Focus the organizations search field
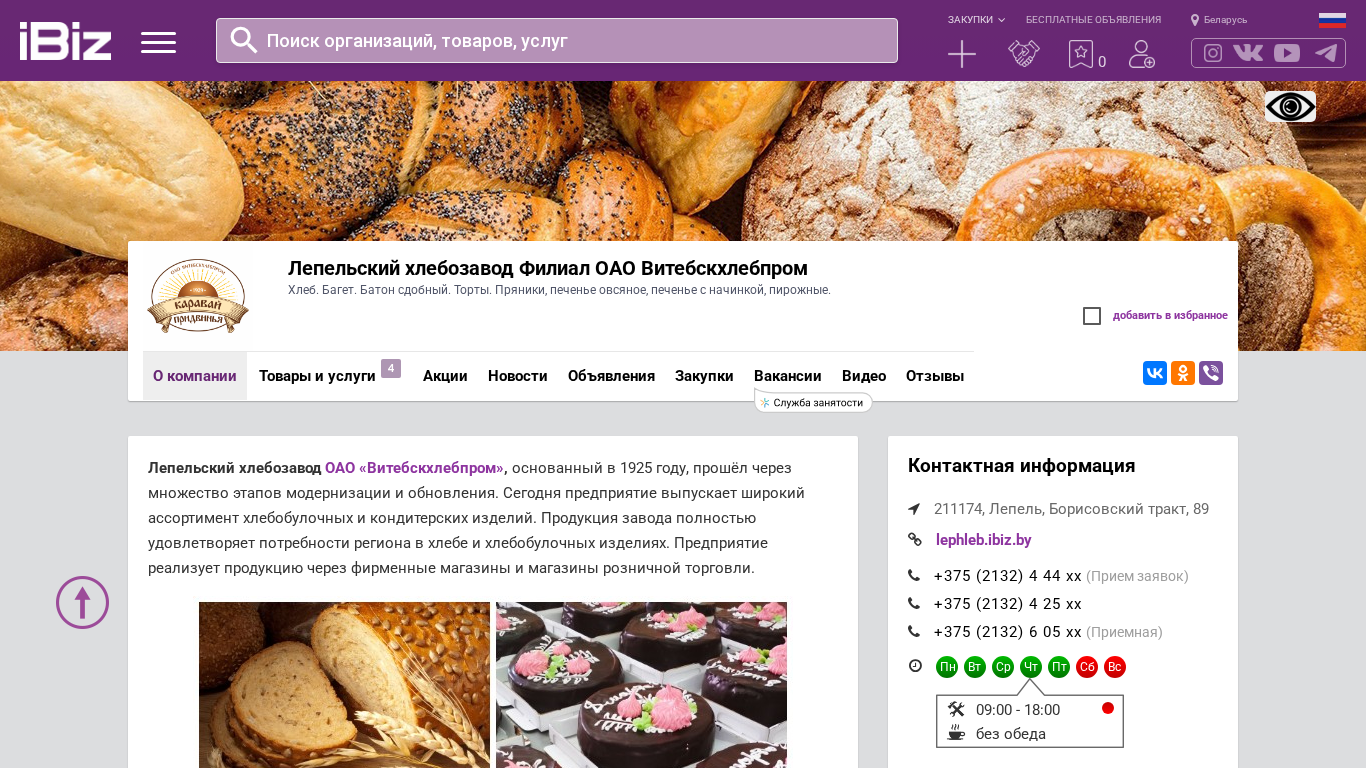The width and height of the screenshot is (1366, 768). 557,41
